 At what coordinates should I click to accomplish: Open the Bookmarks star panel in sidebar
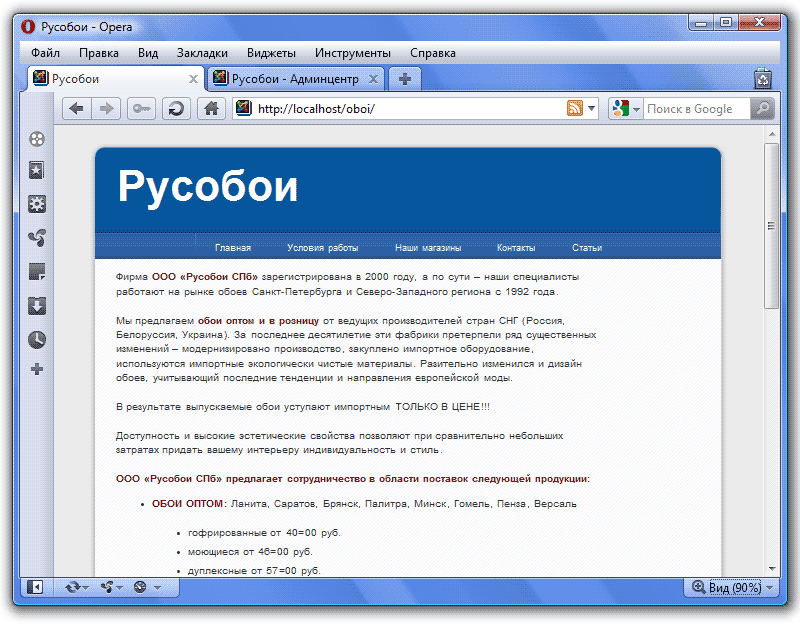[x=37, y=171]
